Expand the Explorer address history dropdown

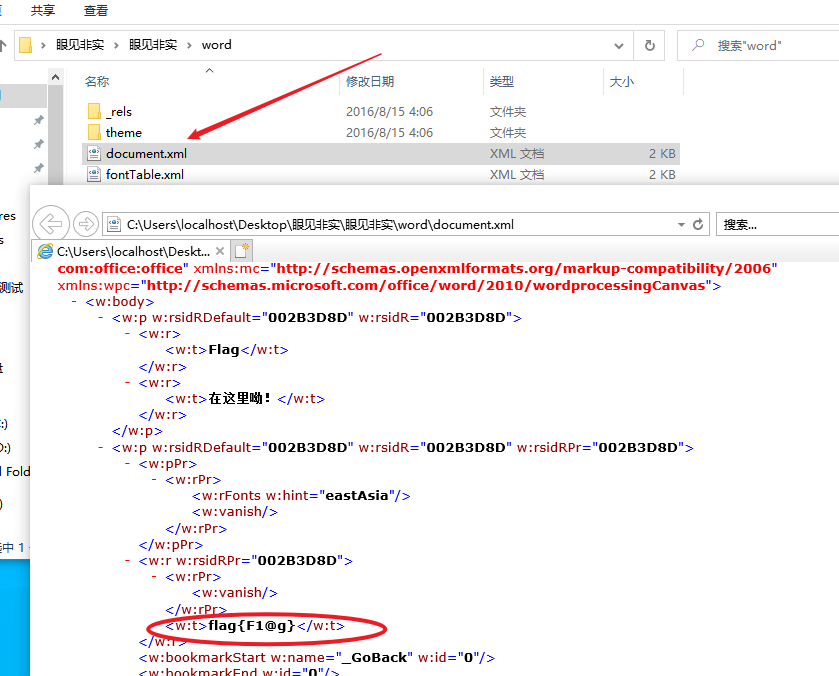[619, 45]
